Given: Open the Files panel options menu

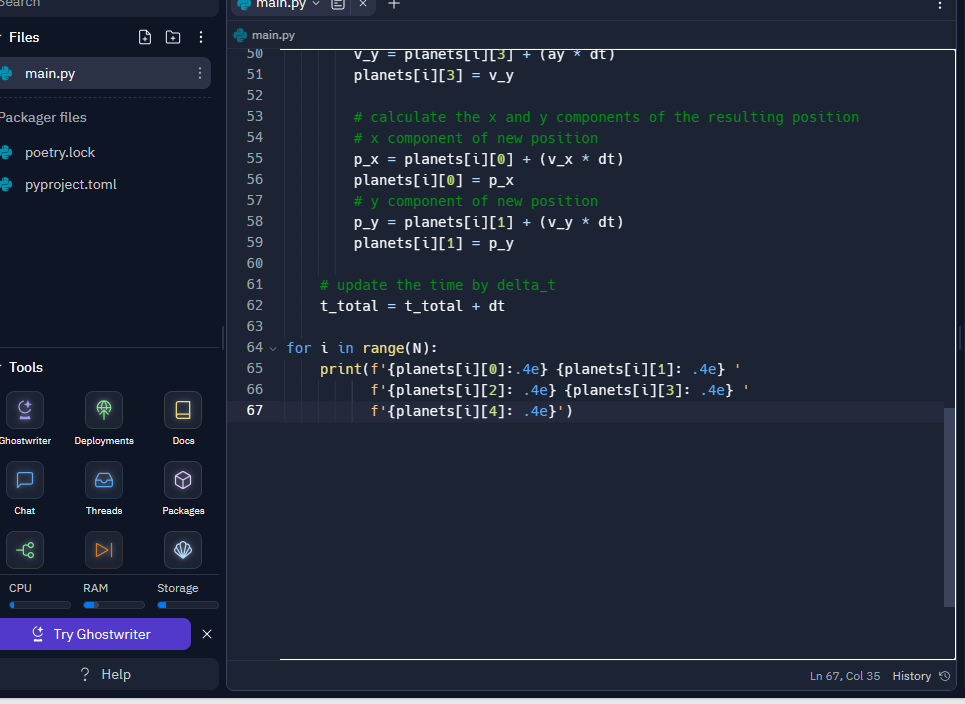Looking at the screenshot, I should [199, 36].
